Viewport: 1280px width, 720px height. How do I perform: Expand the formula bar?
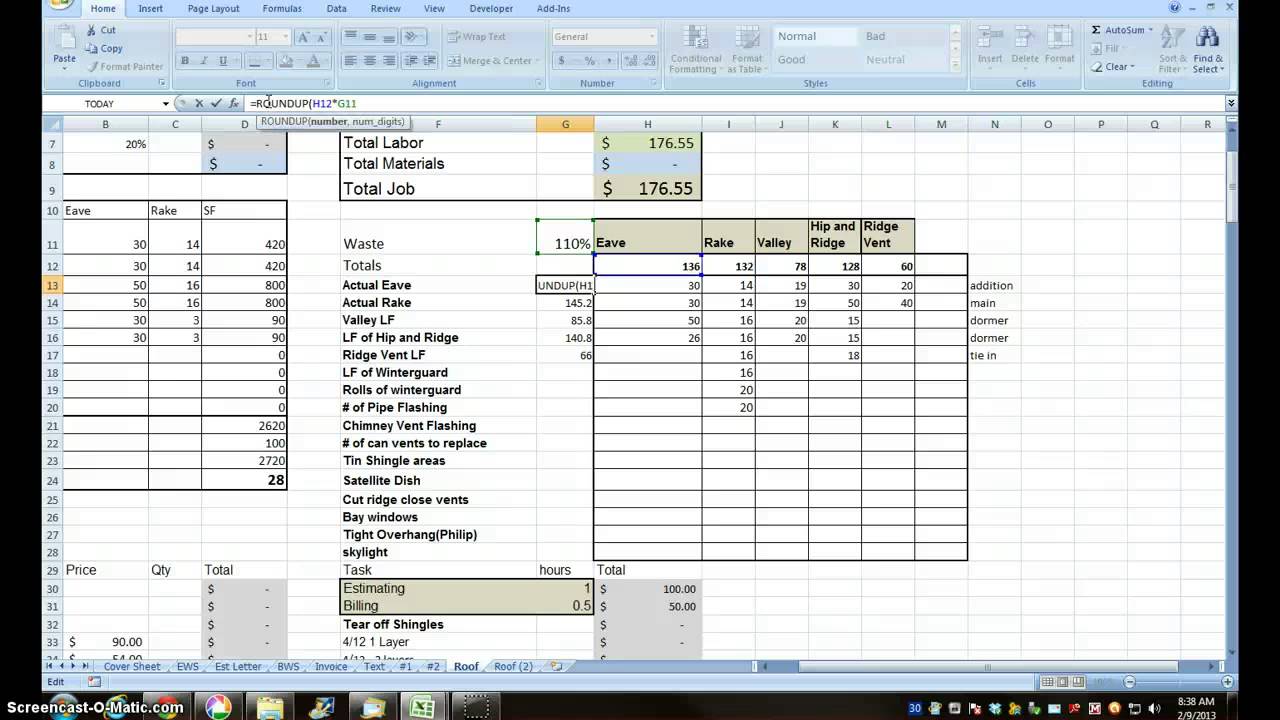coord(1231,103)
